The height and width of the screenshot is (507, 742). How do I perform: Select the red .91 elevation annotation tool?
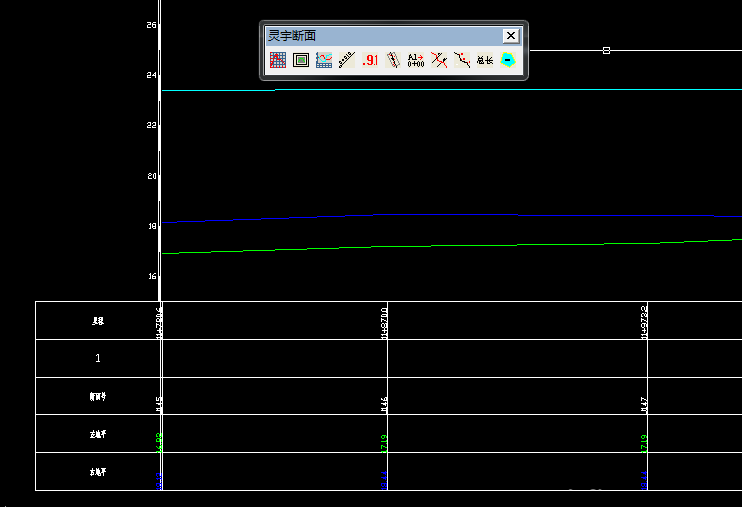pyautogui.click(x=370, y=60)
